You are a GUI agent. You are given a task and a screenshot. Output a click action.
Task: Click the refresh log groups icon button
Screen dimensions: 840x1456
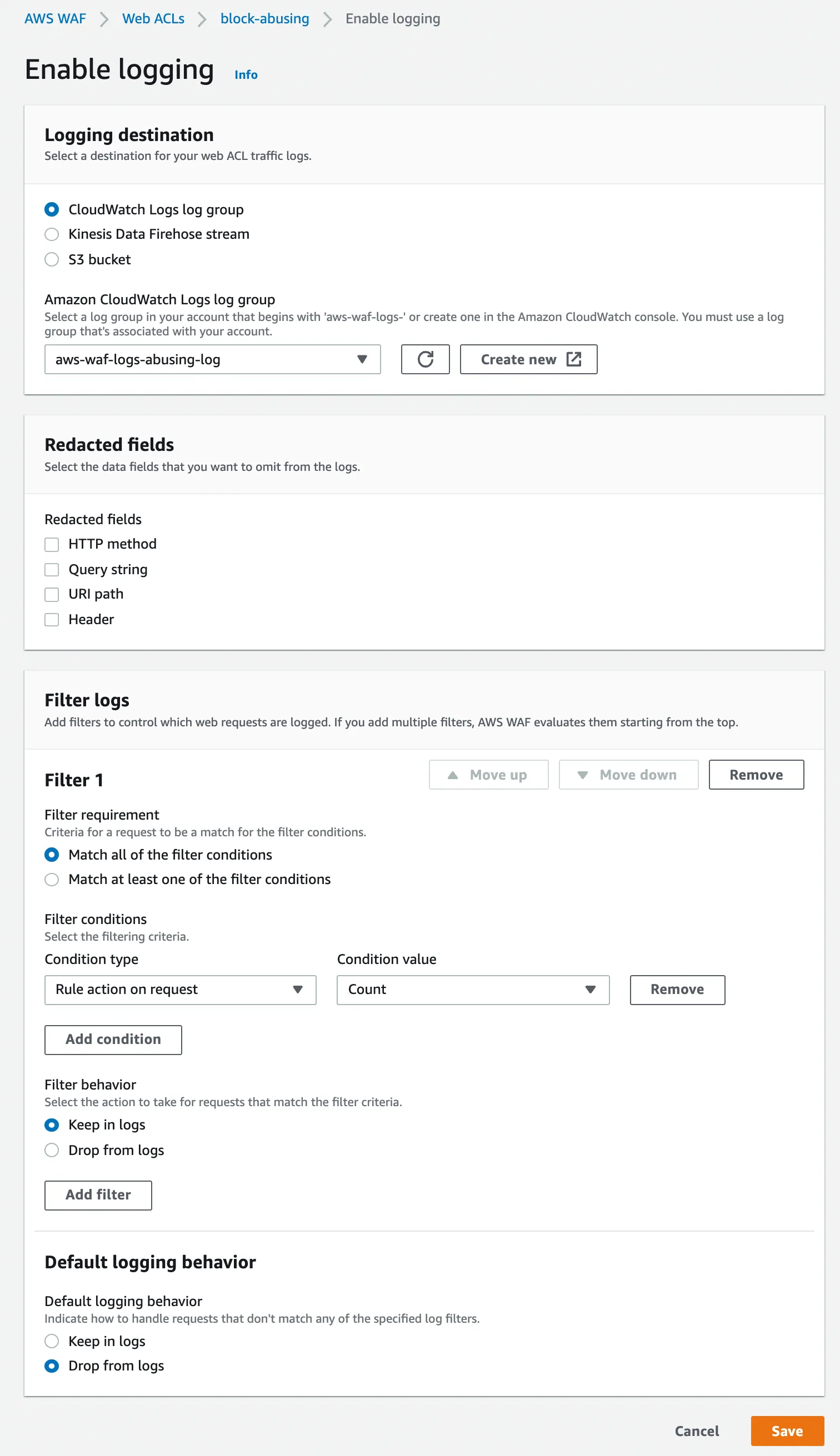coord(424,359)
